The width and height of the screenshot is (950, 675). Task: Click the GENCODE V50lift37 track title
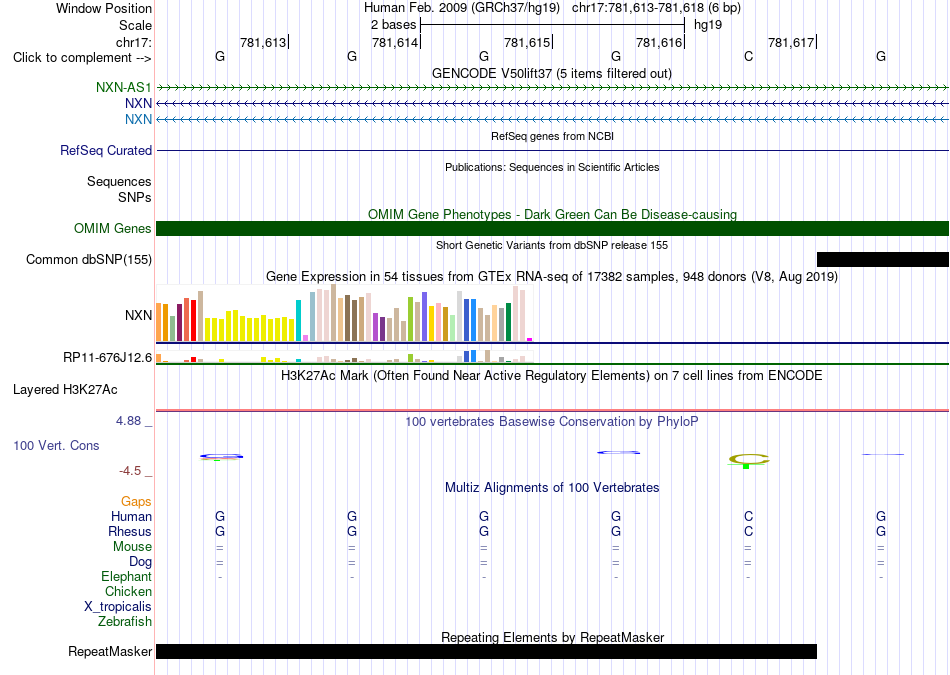(551, 73)
